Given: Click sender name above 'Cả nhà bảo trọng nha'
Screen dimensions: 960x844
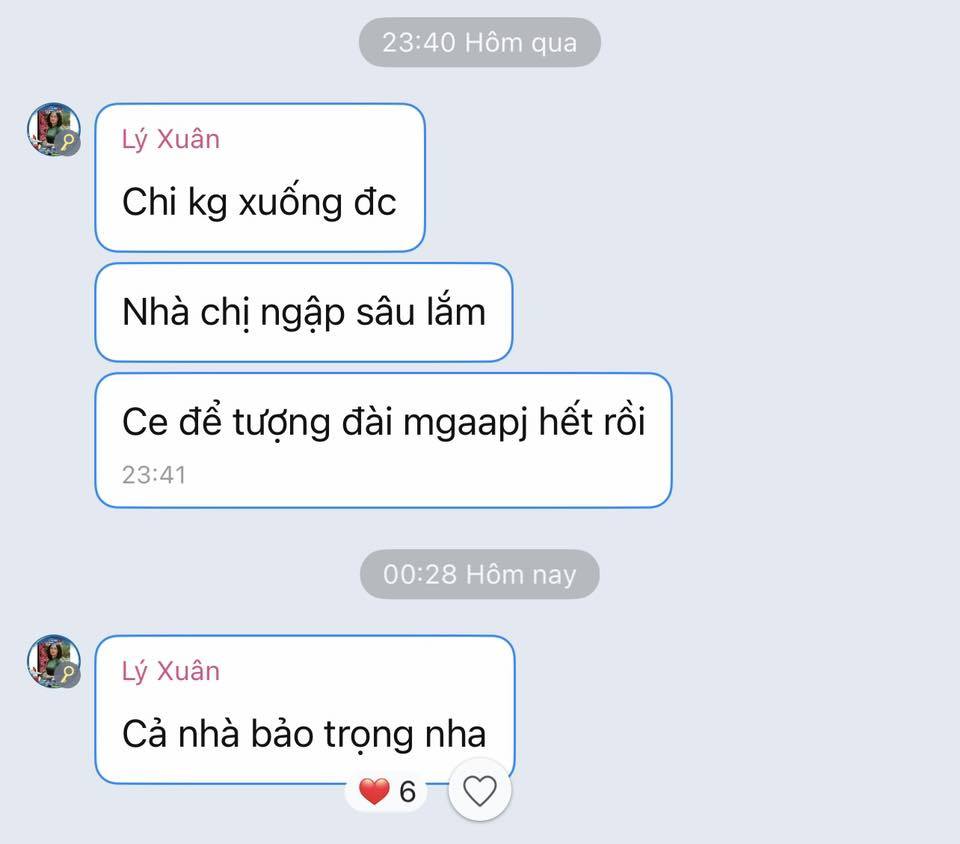Looking at the screenshot, I should click(171, 671).
